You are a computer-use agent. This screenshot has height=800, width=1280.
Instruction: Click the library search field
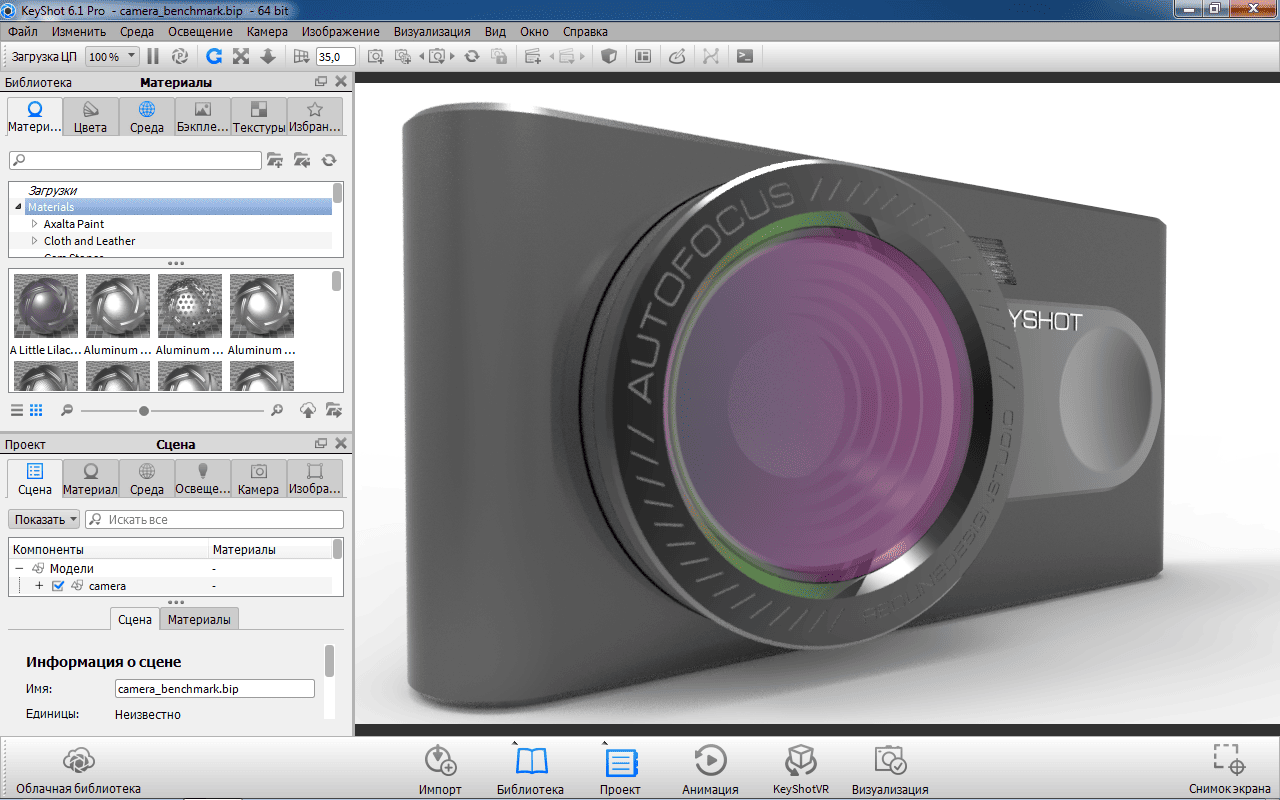click(135, 160)
